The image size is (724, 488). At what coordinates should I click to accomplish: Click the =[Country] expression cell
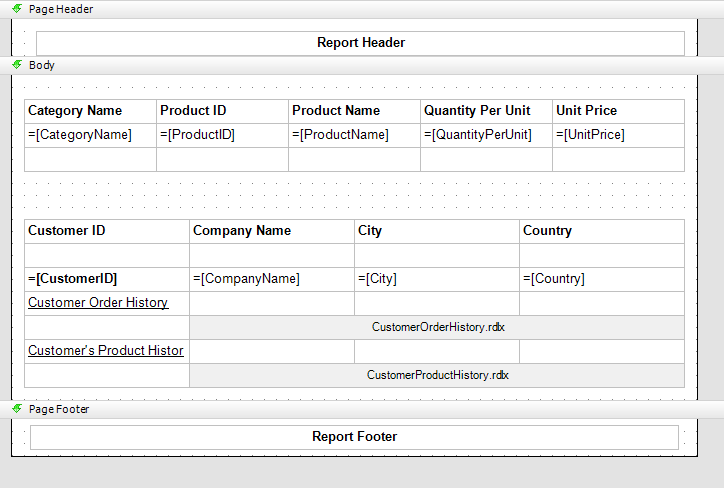click(x=601, y=279)
